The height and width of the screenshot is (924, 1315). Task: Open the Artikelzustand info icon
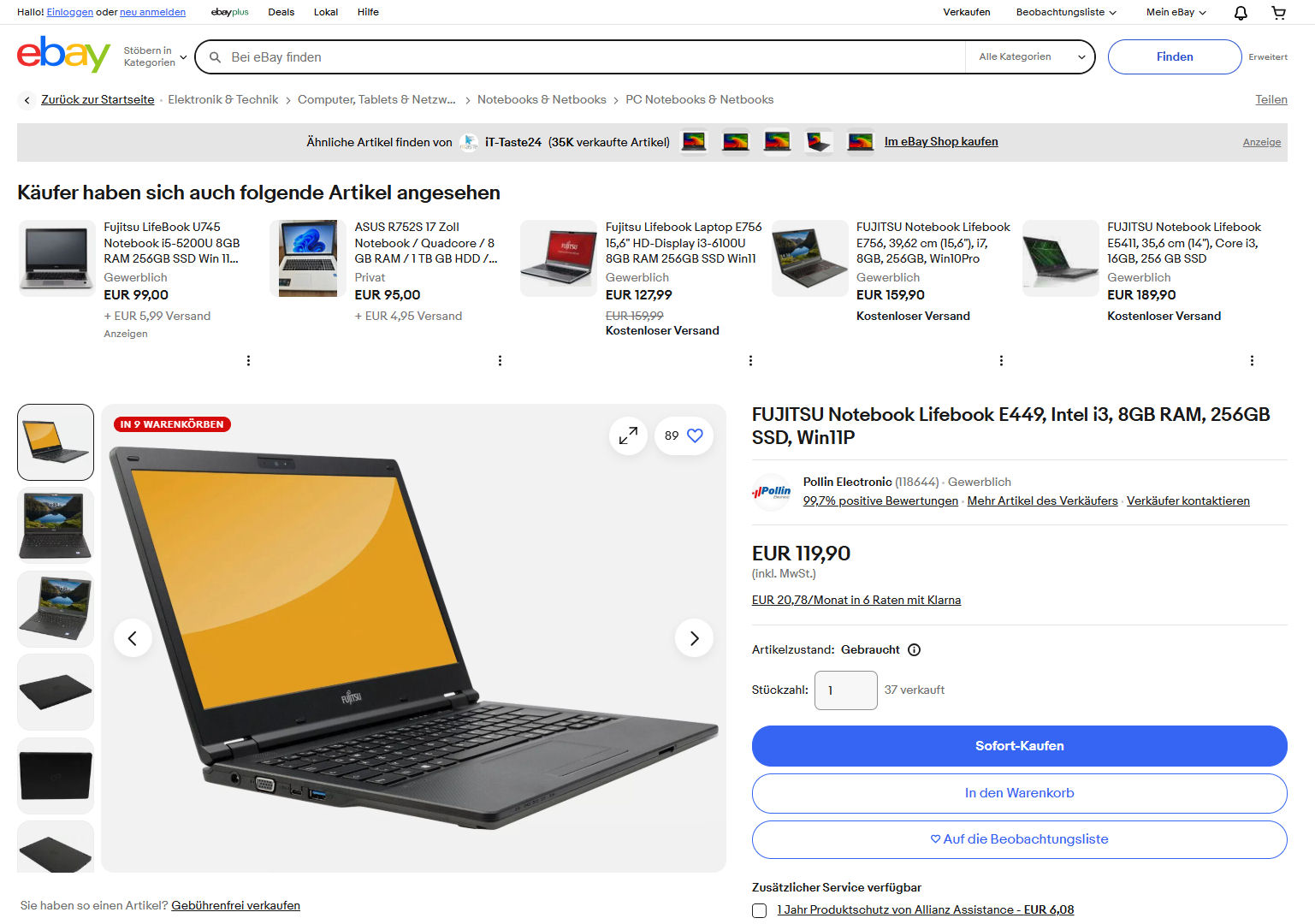click(914, 649)
